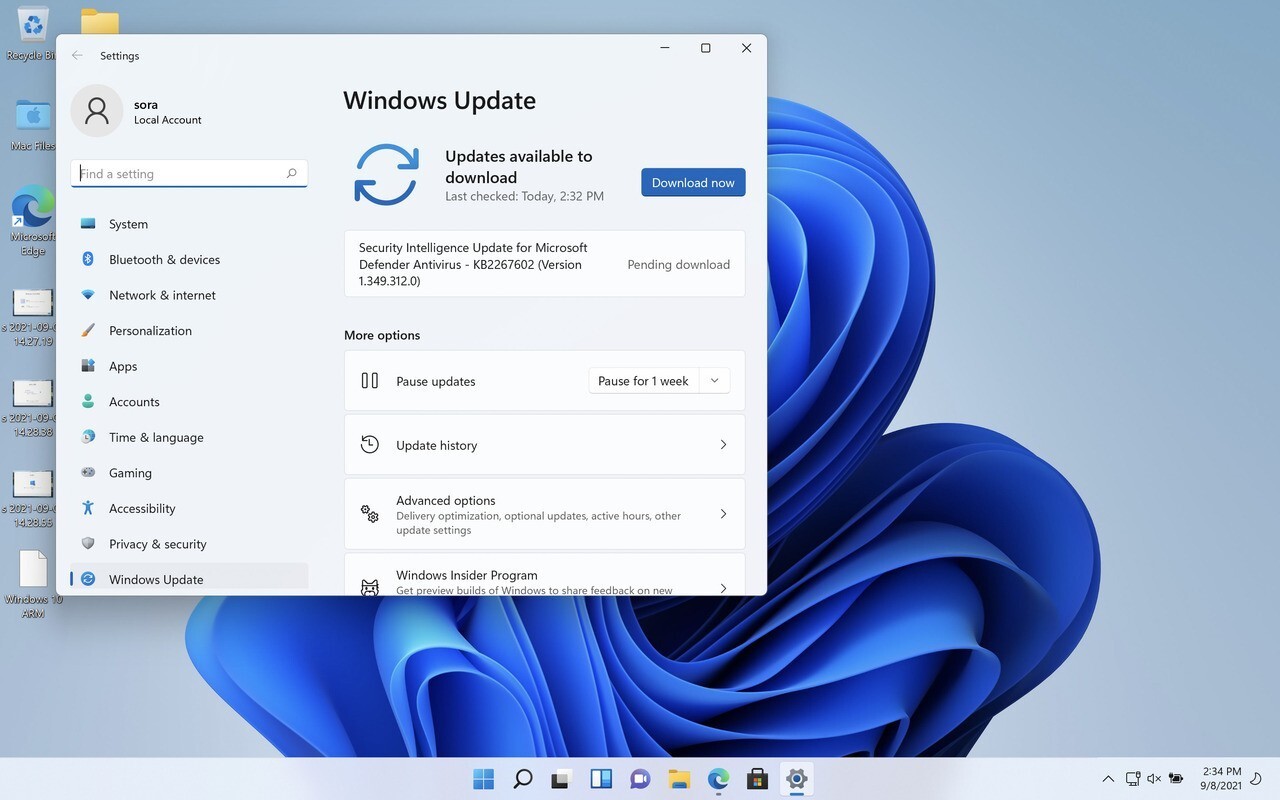Click the muted volume icon in the tray

click(1154, 778)
